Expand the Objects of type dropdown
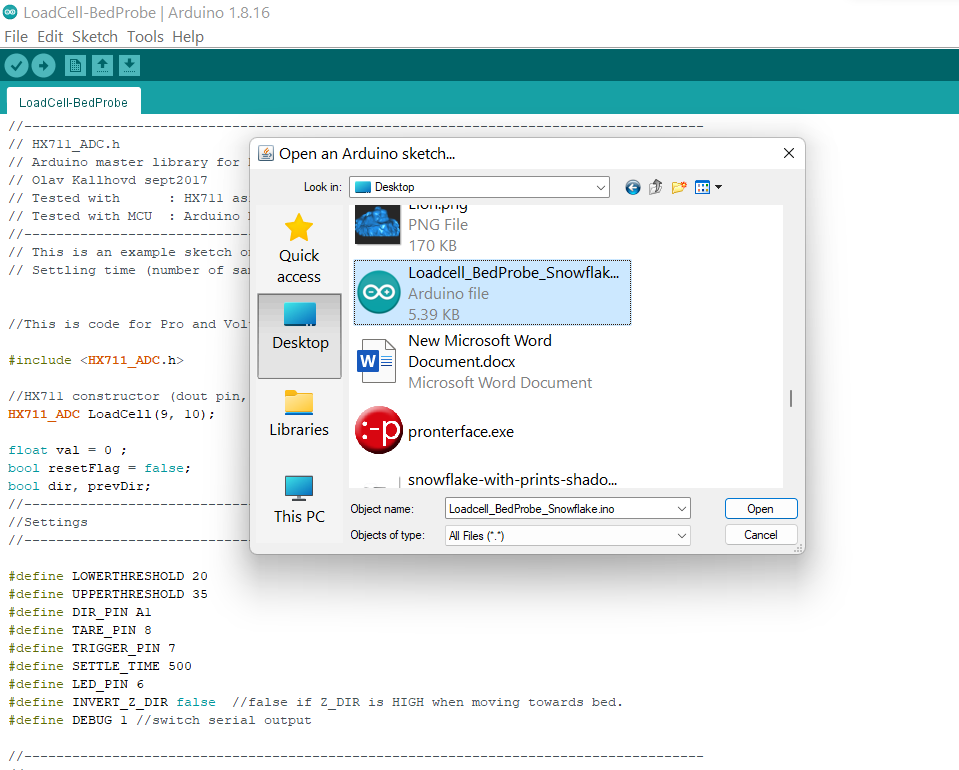Image resolution: width=959 pixels, height=770 pixels. pos(682,536)
